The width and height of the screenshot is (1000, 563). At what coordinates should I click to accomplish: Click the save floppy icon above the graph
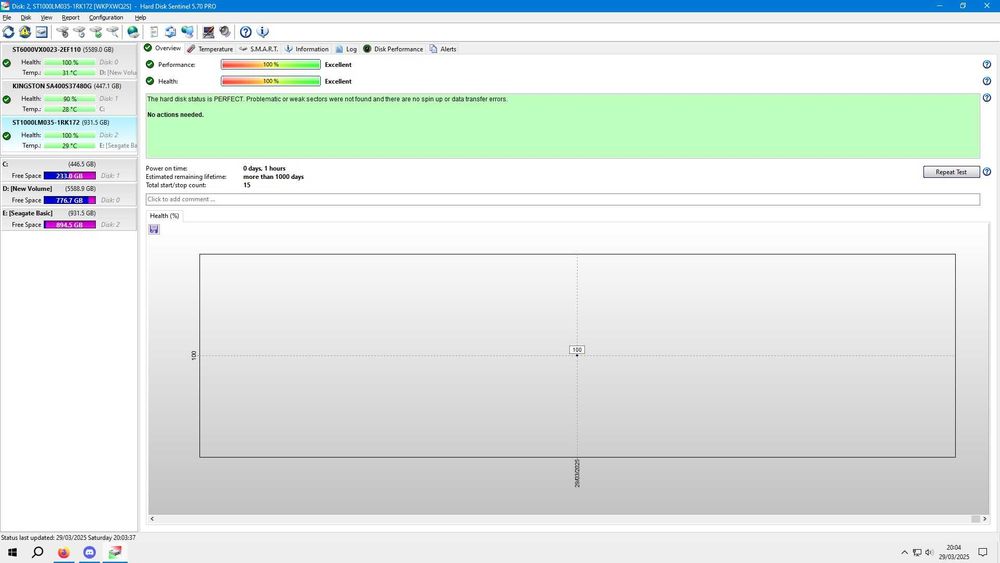[154, 230]
